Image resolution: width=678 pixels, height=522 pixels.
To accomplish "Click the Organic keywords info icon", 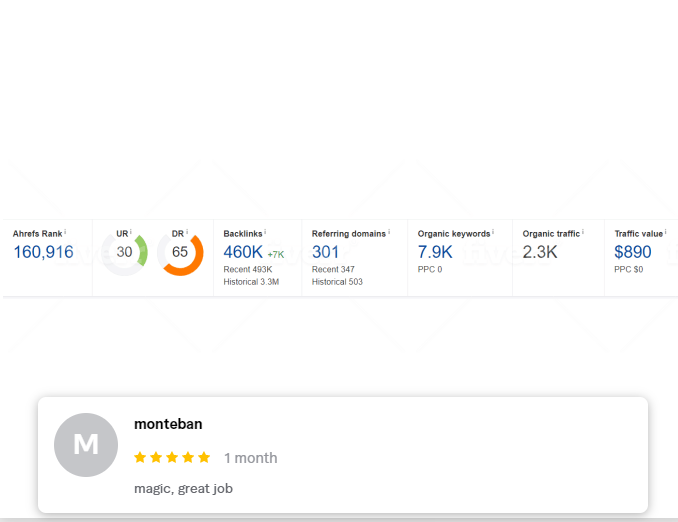I will pos(493,232).
